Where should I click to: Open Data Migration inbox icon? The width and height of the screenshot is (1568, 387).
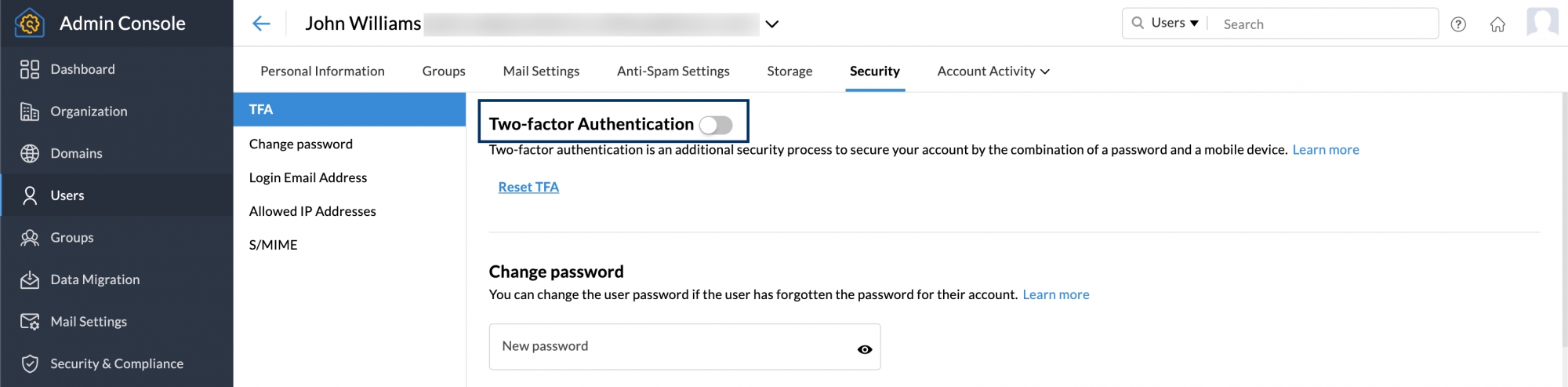(30, 280)
